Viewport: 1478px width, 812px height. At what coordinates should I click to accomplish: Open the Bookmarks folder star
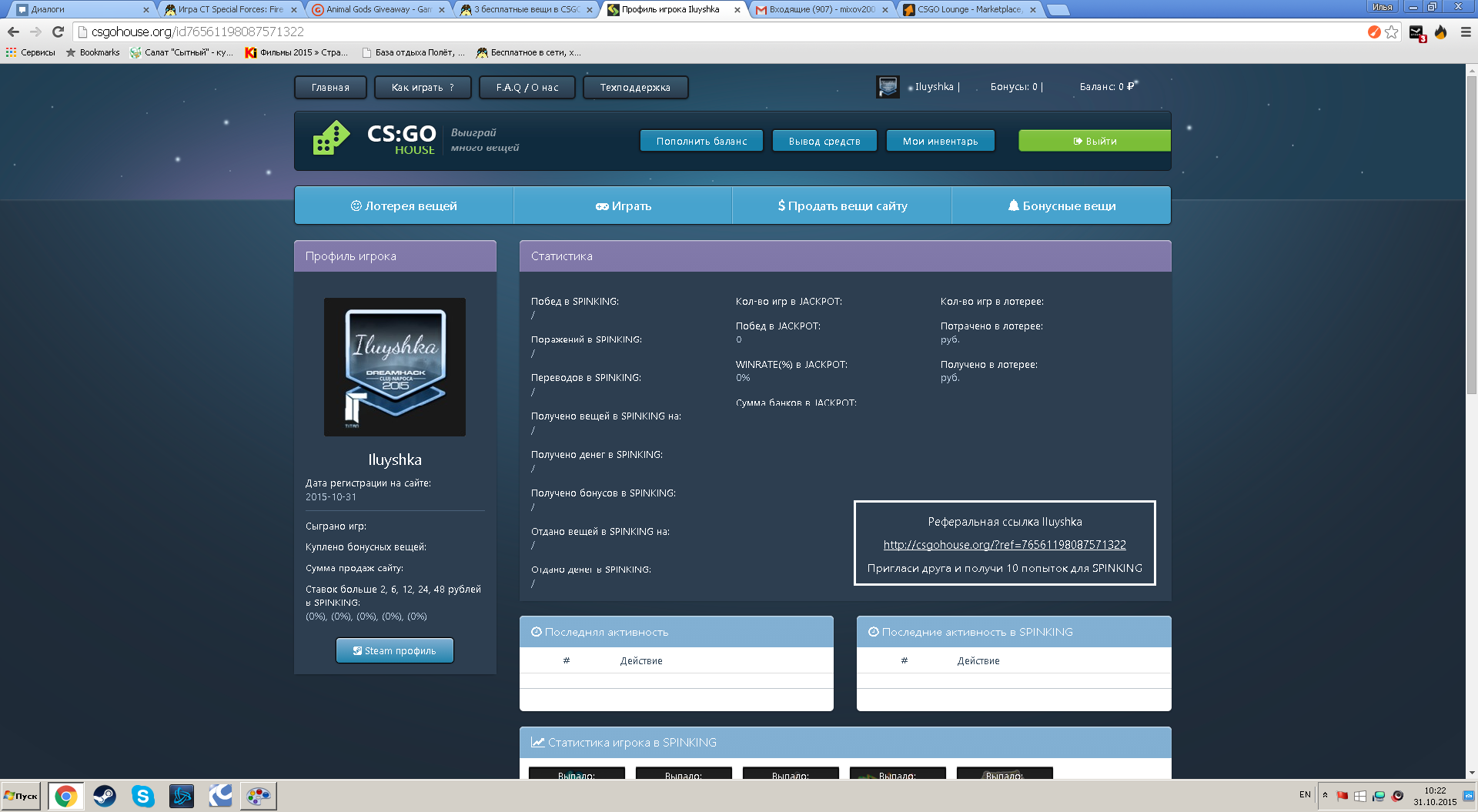click(92, 52)
